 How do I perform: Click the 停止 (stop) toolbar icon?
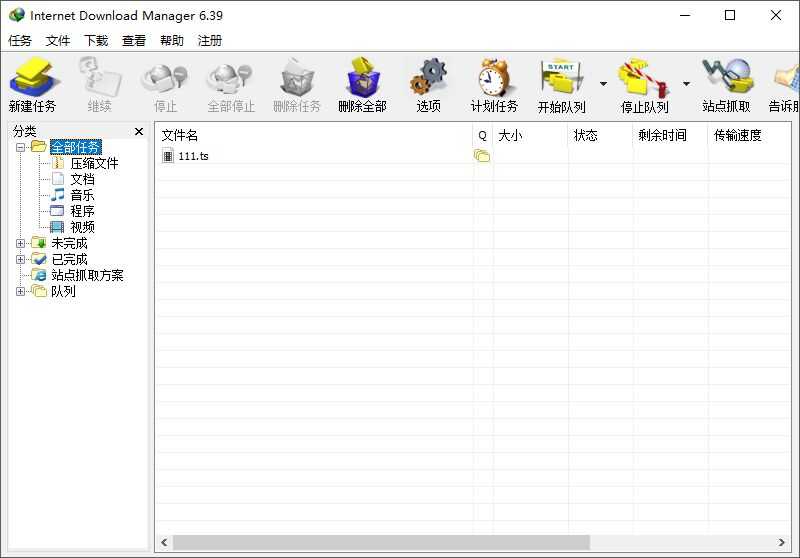pyautogui.click(x=165, y=78)
